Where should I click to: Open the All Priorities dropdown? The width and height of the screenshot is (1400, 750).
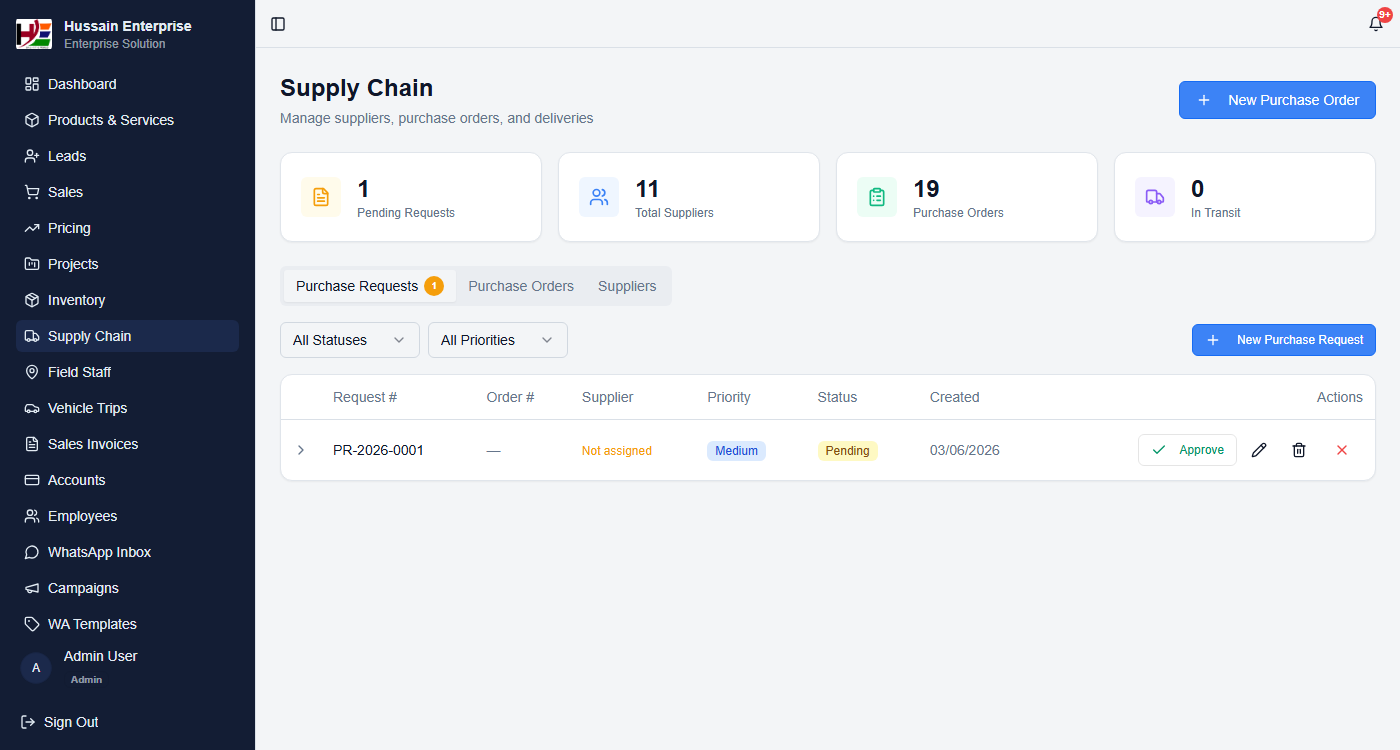(x=498, y=340)
